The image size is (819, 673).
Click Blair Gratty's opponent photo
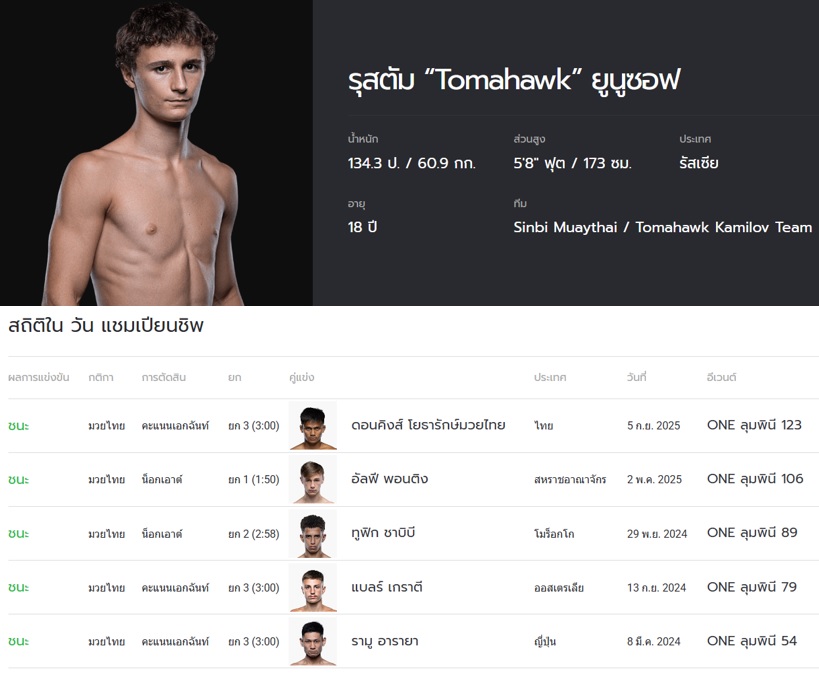click(x=313, y=587)
